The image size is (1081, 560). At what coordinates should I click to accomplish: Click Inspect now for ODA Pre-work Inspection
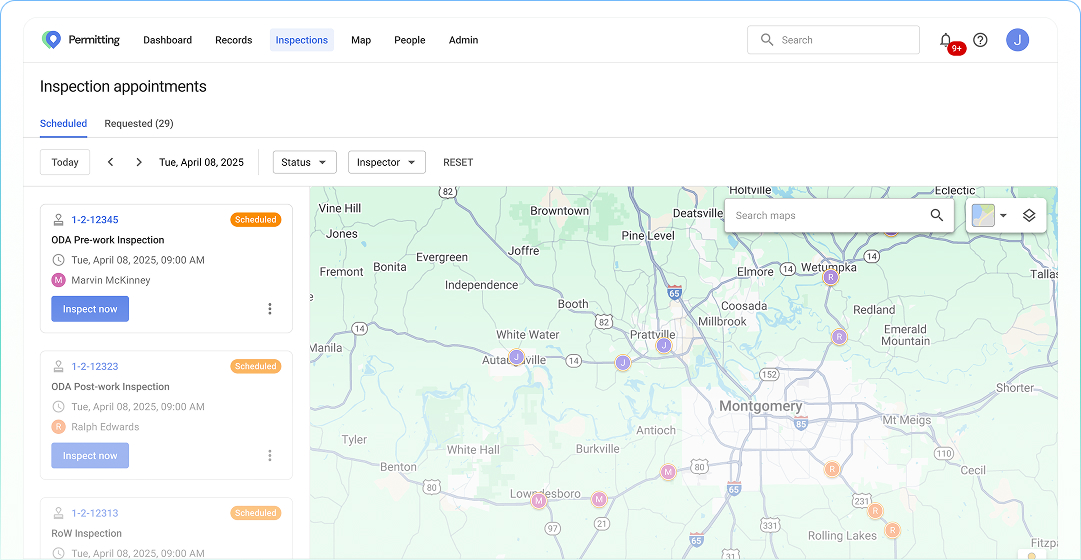click(90, 309)
